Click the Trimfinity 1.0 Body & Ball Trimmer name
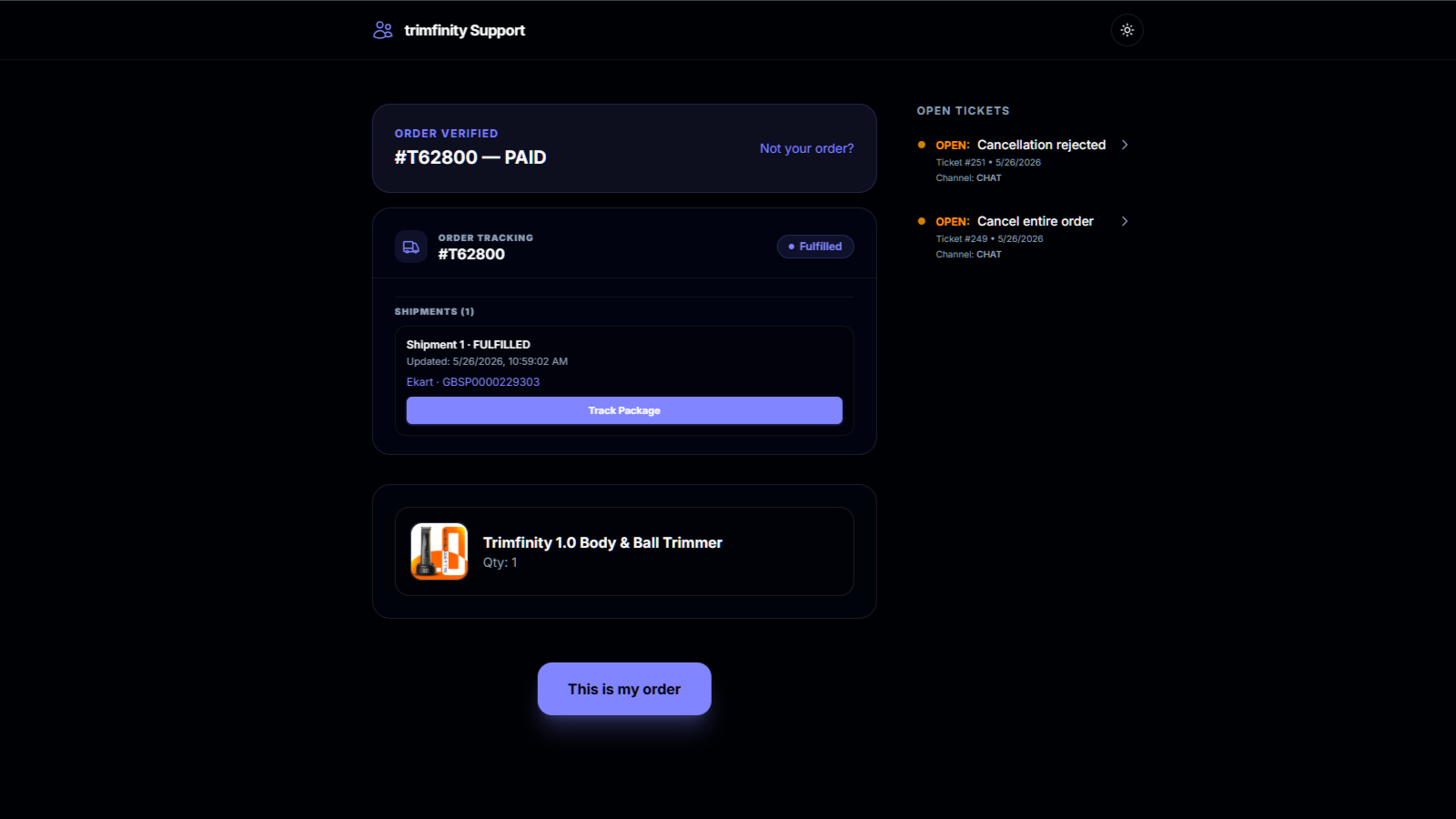 tap(602, 542)
